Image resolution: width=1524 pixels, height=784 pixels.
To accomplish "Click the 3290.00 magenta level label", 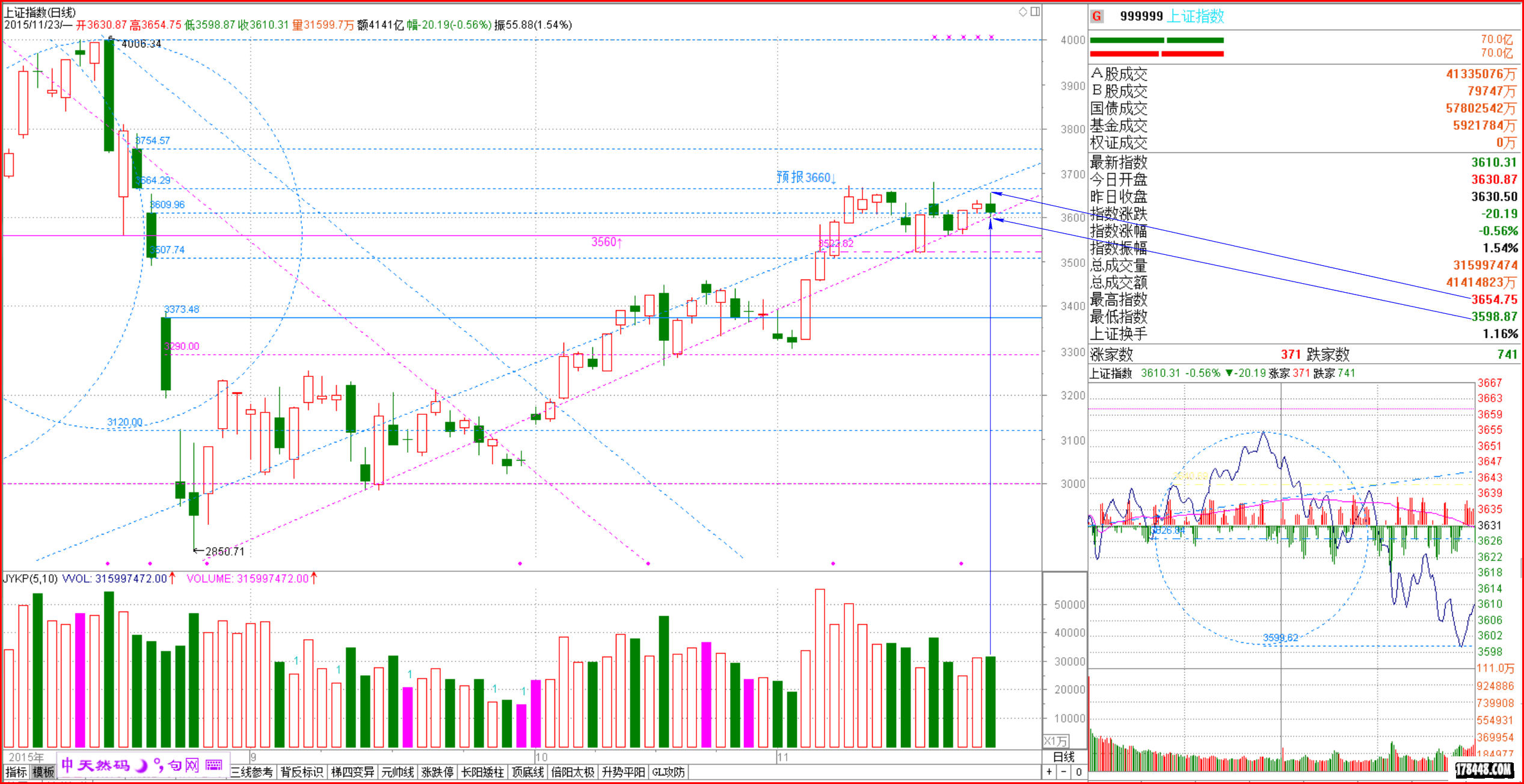I will click(182, 346).
